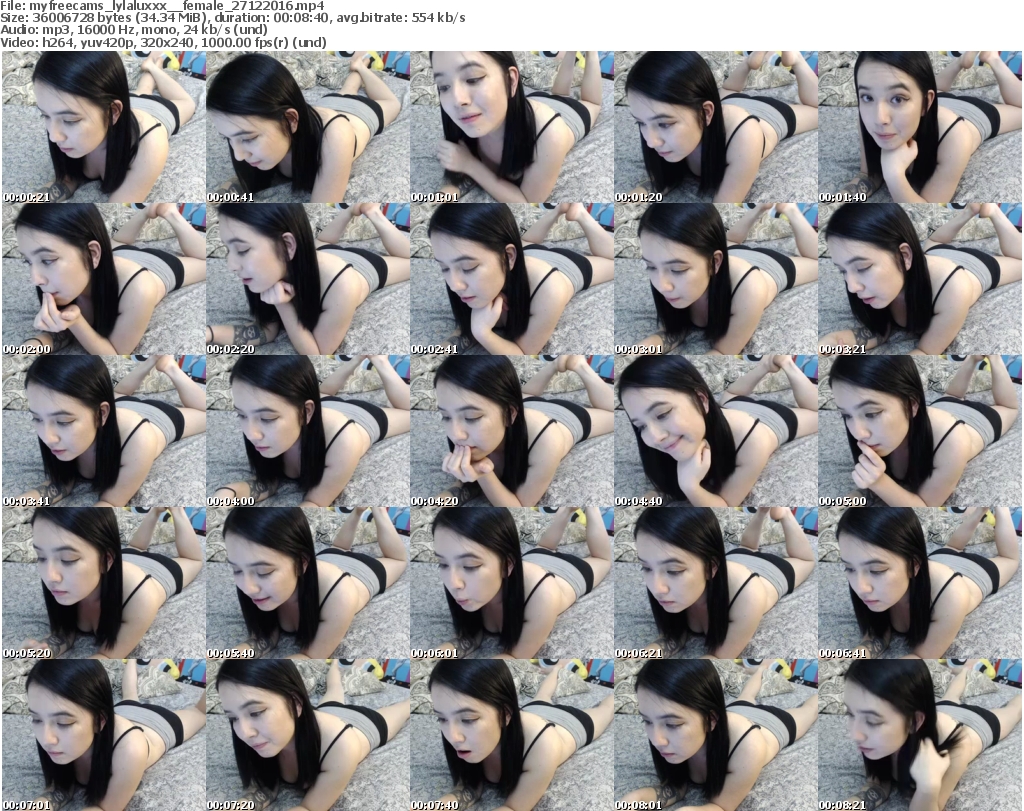Viewport: 1024px width, 811px height.
Task: Open the thumbnail marked 00:04:20
Action: tap(510, 431)
